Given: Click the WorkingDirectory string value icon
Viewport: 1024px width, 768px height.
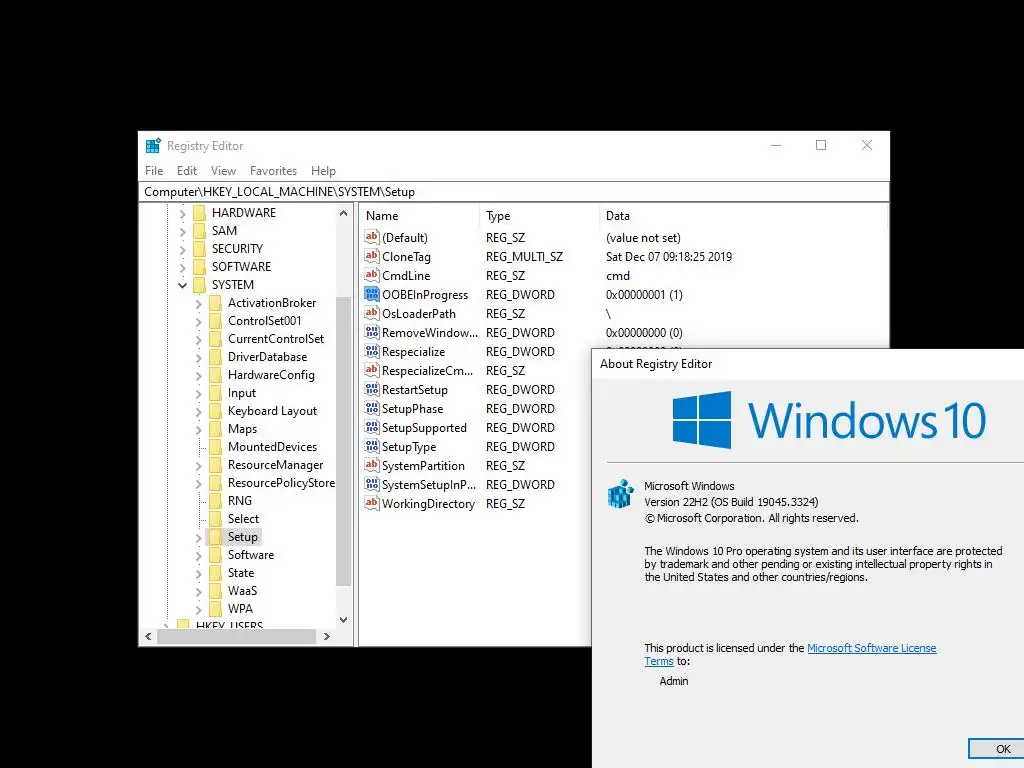Looking at the screenshot, I should pos(372,503).
